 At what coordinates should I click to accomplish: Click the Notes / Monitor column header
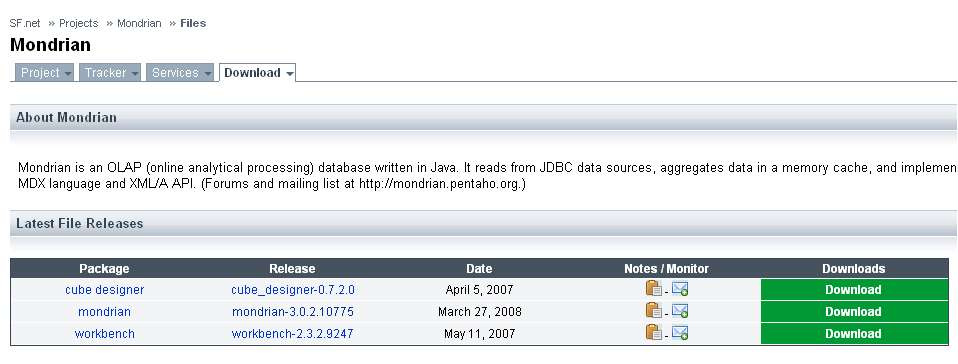click(x=667, y=269)
